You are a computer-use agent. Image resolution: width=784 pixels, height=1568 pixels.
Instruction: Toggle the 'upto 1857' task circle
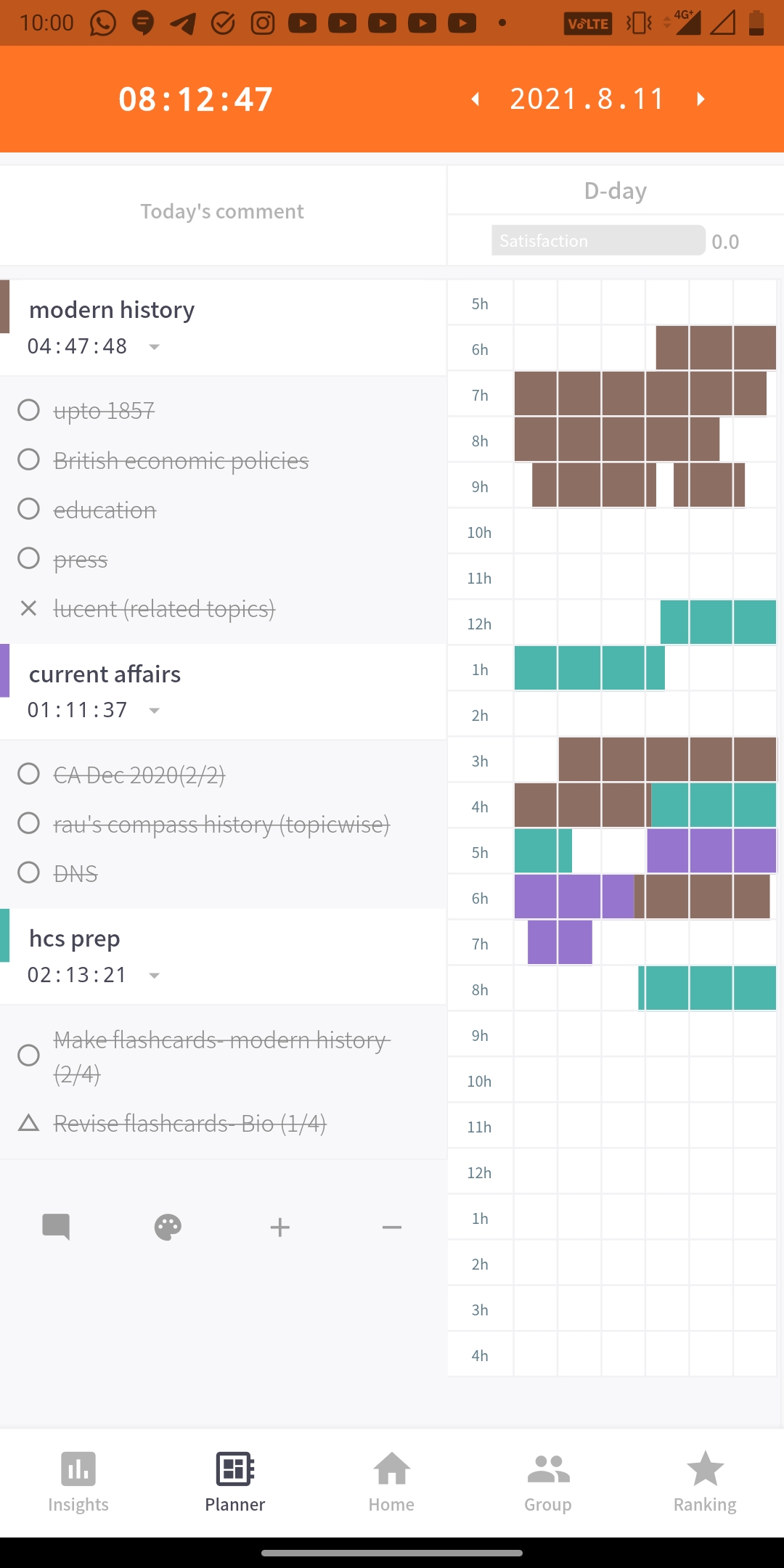tap(28, 410)
